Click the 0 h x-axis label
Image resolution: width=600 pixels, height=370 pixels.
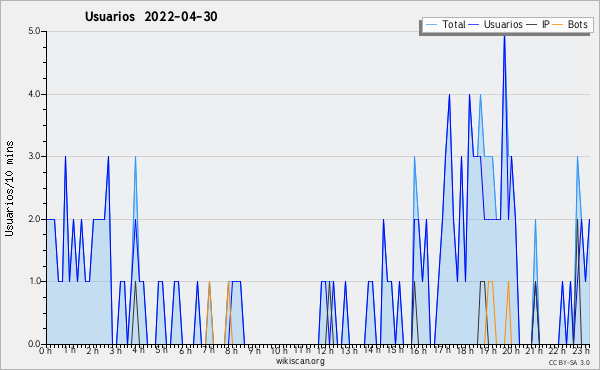(46, 350)
